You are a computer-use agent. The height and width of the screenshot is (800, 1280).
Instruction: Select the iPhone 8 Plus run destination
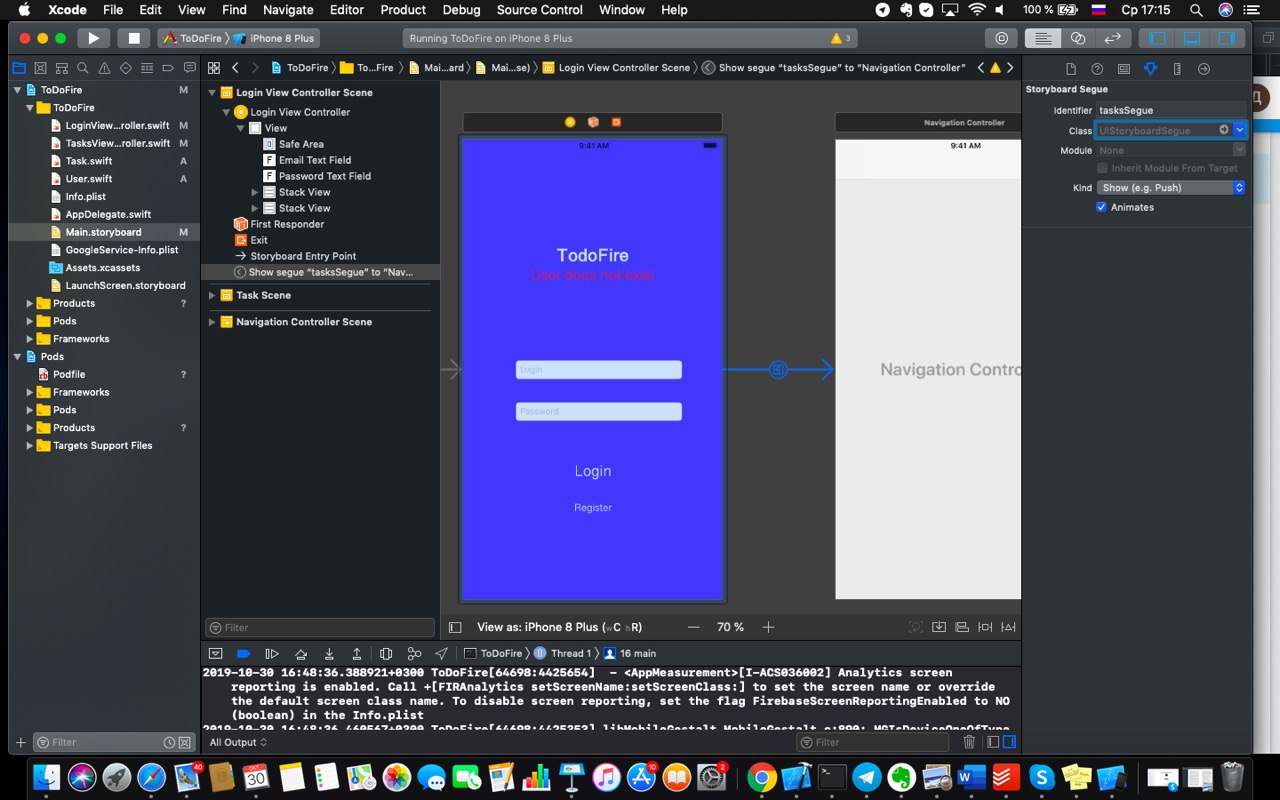[x=275, y=38]
